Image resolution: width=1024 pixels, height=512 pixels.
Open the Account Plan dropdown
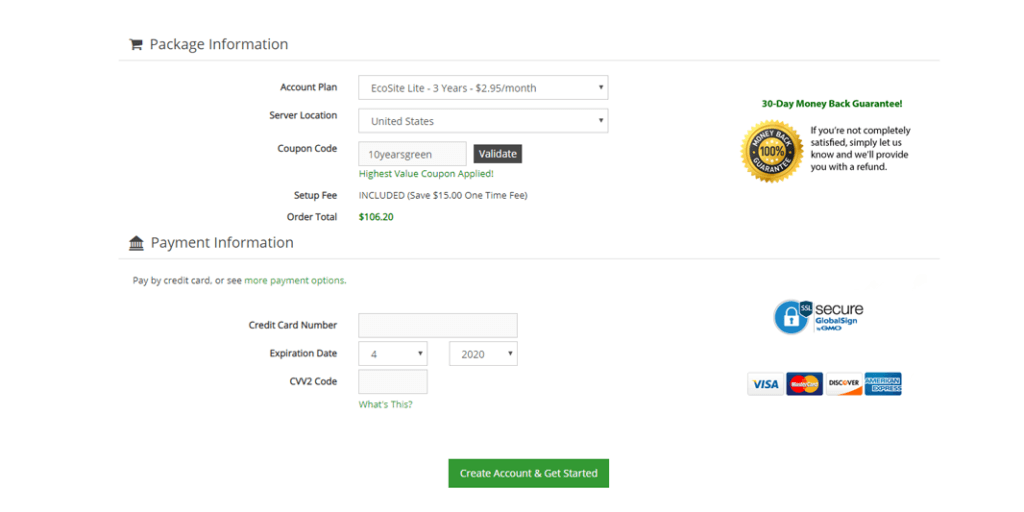tap(483, 88)
